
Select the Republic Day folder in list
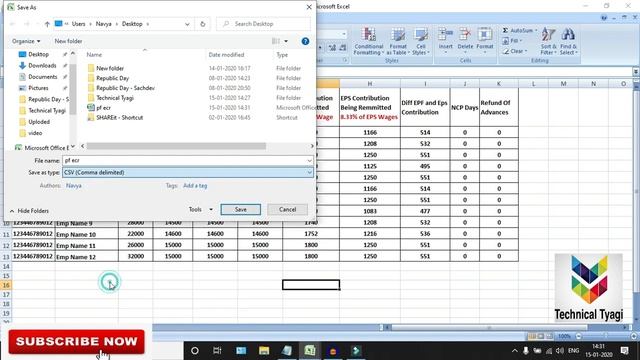[112, 78]
